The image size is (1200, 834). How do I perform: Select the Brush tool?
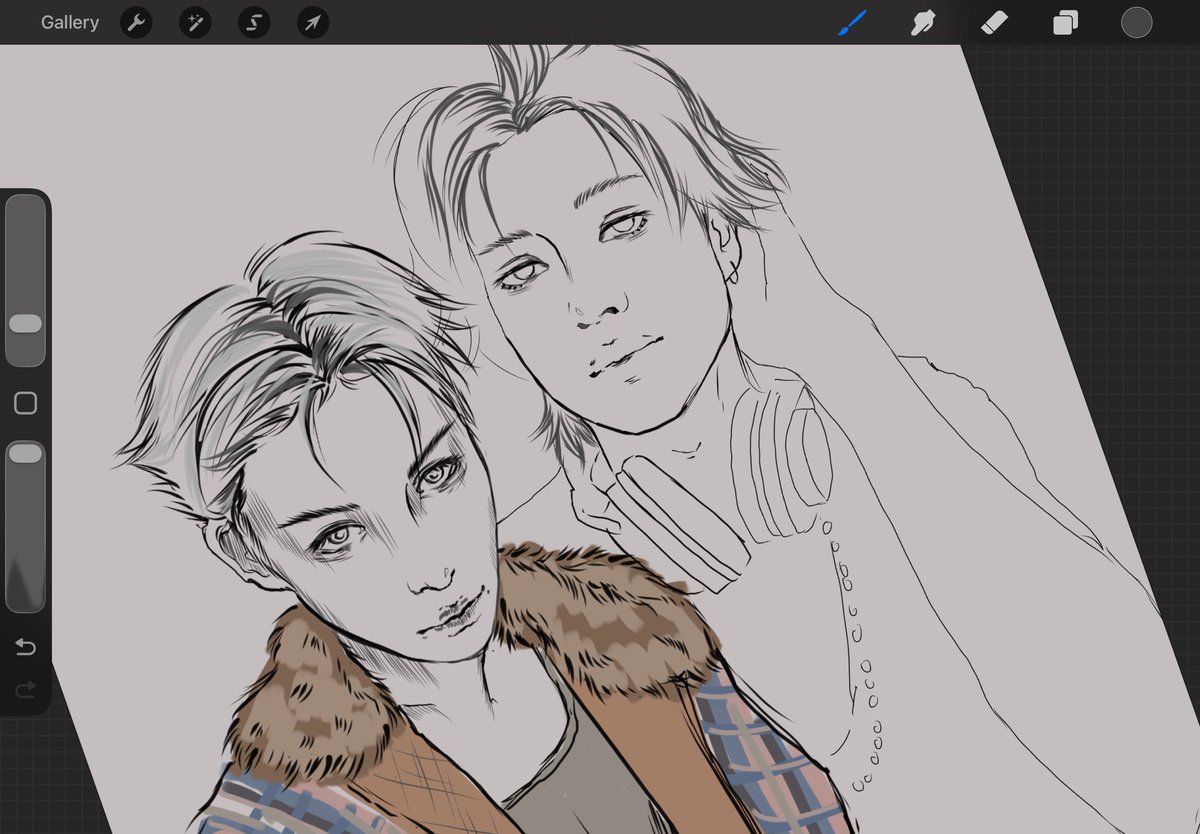[x=851, y=22]
